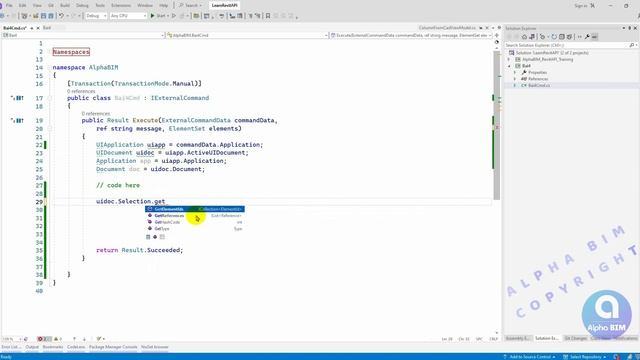
Task: Click the red error count indicator
Action: [44, 339]
